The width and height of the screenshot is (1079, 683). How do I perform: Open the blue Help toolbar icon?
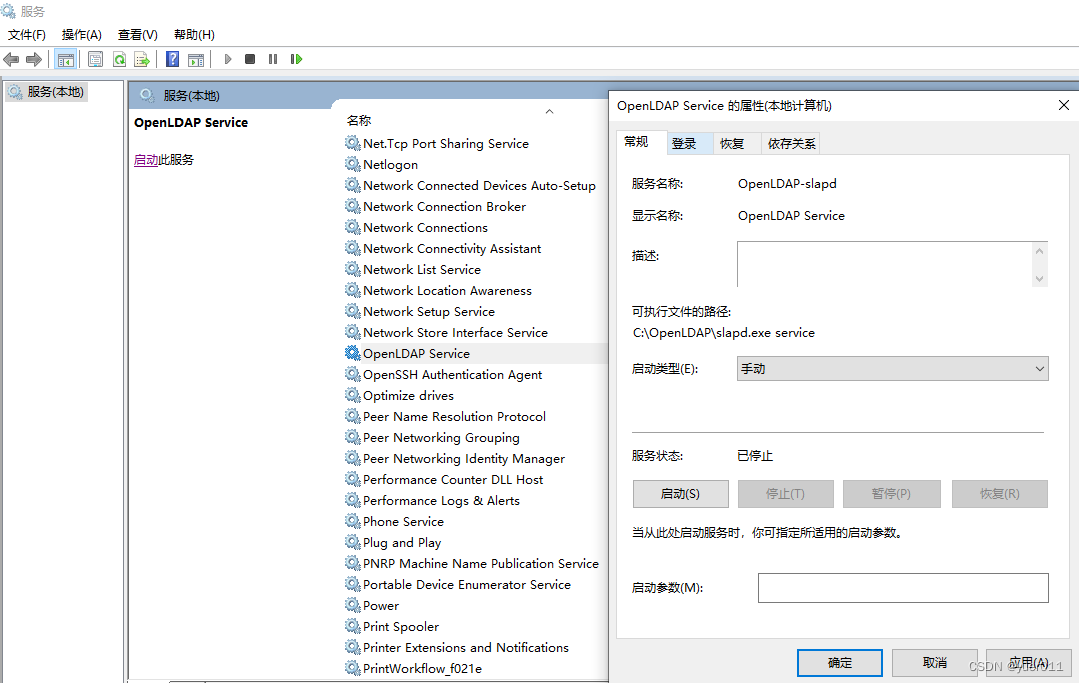click(x=173, y=59)
